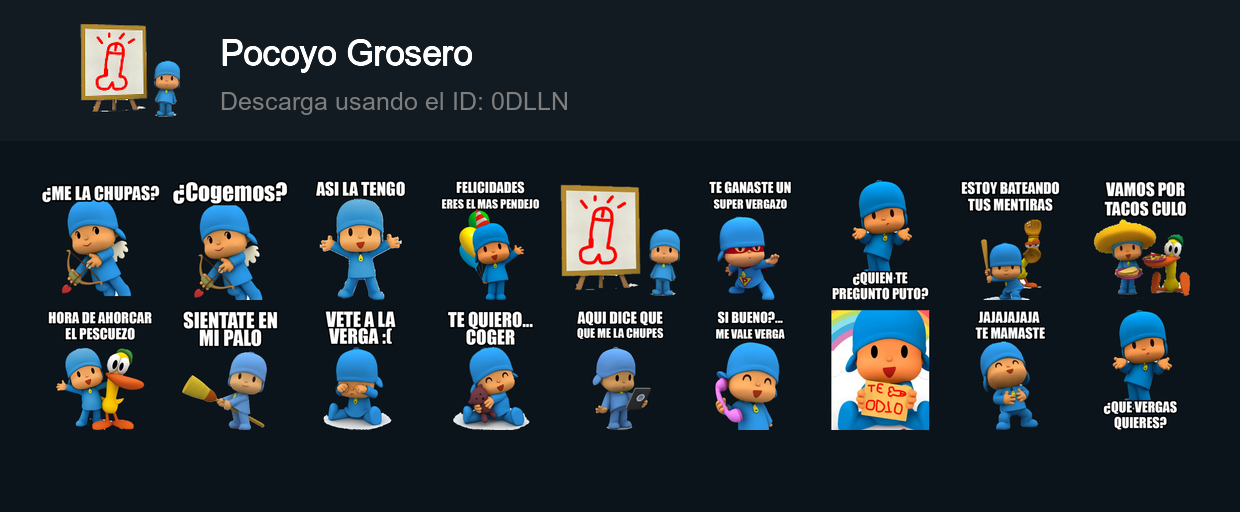Image resolution: width=1240 pixels, height=512 pixels.
Task: Select the 'TE GANASTE UN SUPER VERGAZO' sticker
Action: pos(750,240)
